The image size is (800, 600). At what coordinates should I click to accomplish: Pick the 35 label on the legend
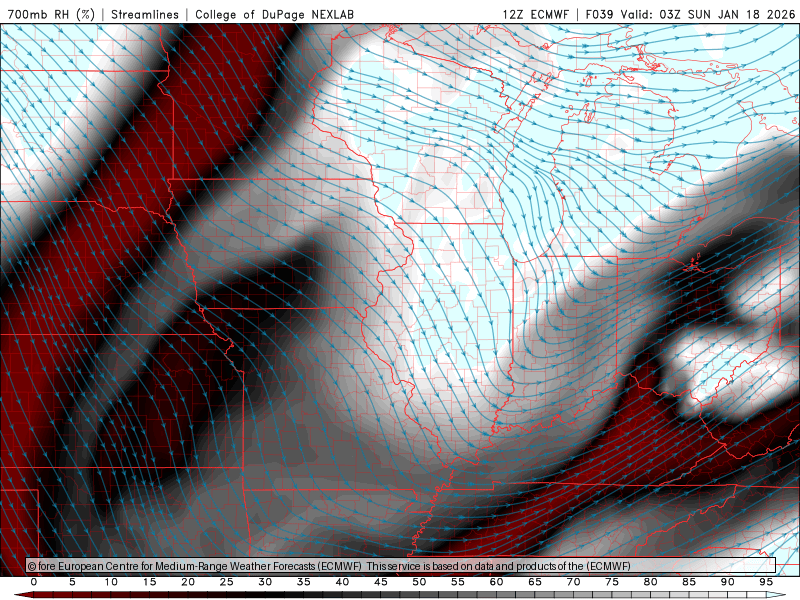304,582
